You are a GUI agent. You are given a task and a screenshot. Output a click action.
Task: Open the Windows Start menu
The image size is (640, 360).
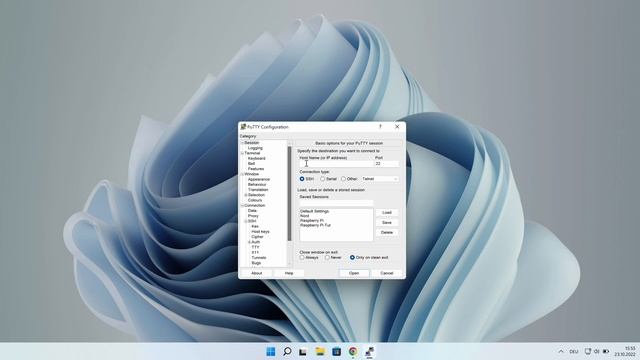pyautogui.click(x=271, y=351)
